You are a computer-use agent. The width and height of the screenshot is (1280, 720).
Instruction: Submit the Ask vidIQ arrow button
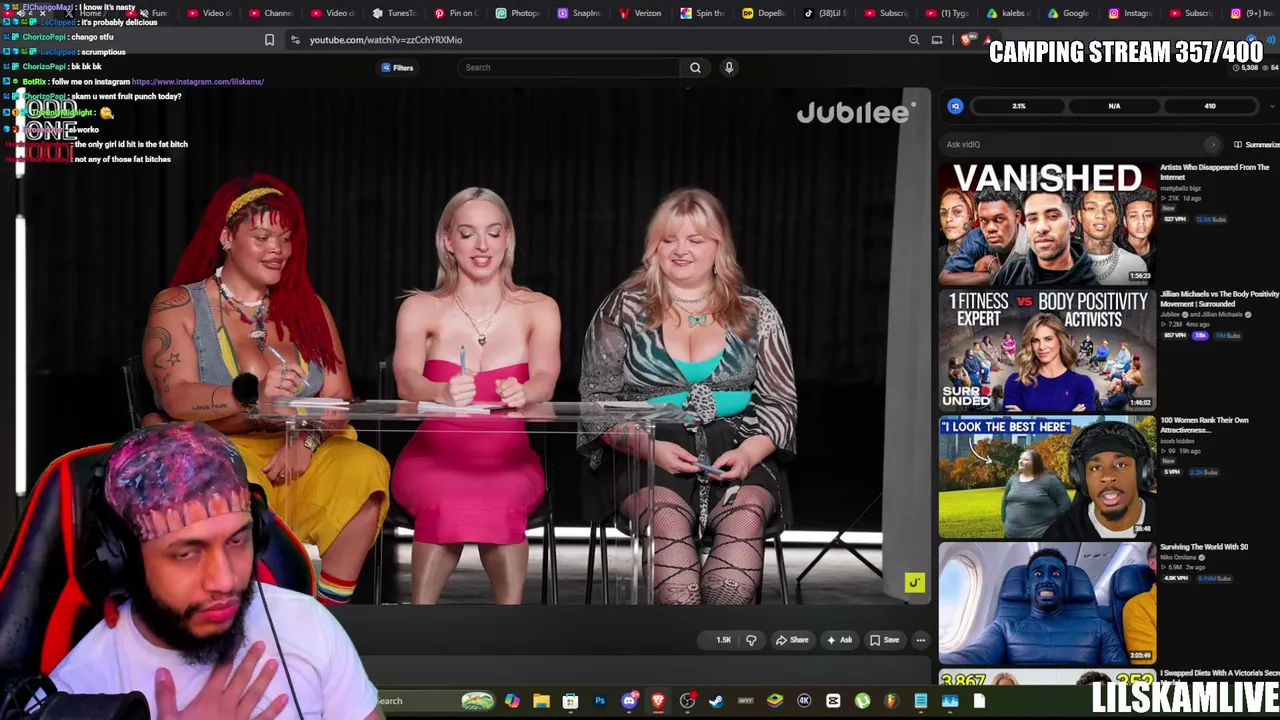point(1213,145)
